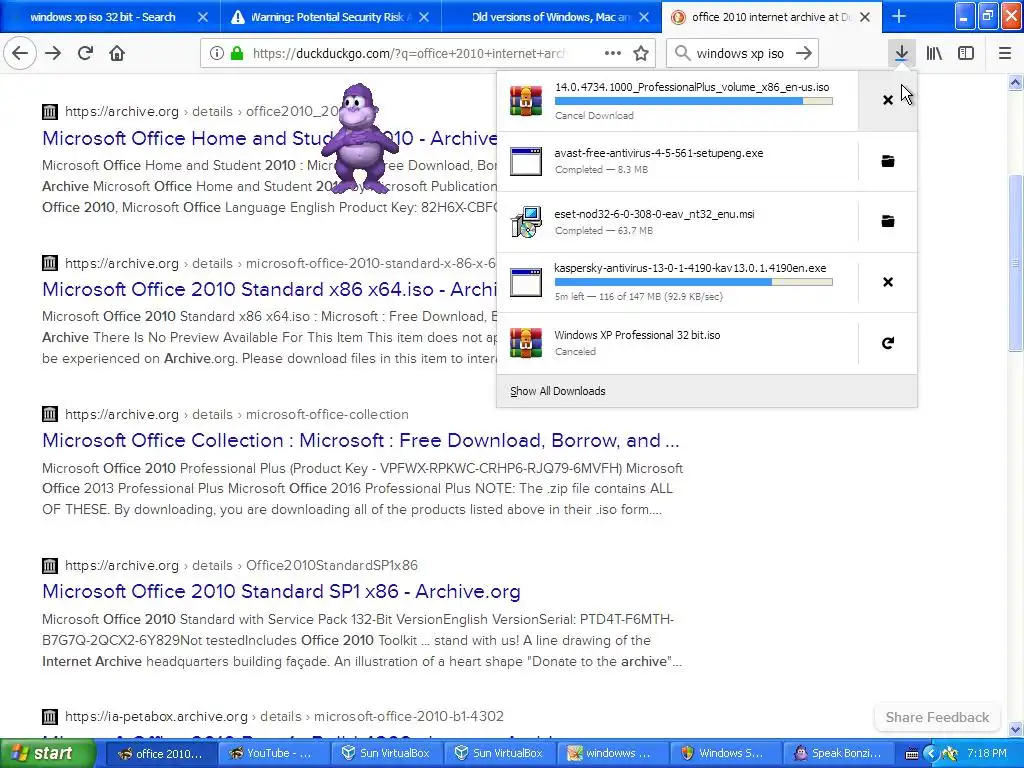This screenshot has width=1024, height=768.
Task: Open the Windows start button
Action: point(47,753)
